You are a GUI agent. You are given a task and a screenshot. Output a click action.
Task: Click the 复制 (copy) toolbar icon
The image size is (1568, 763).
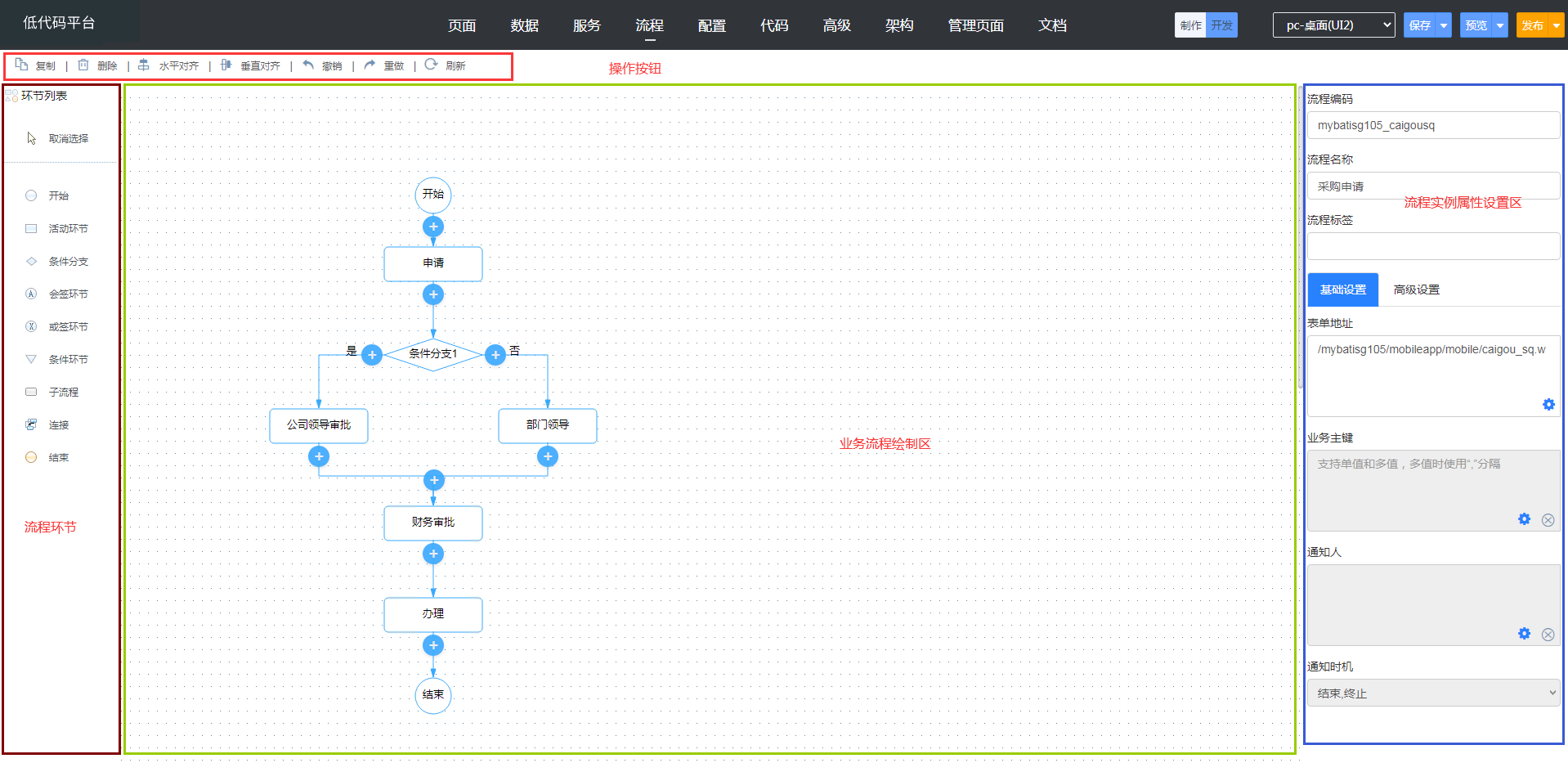(22, 65)
